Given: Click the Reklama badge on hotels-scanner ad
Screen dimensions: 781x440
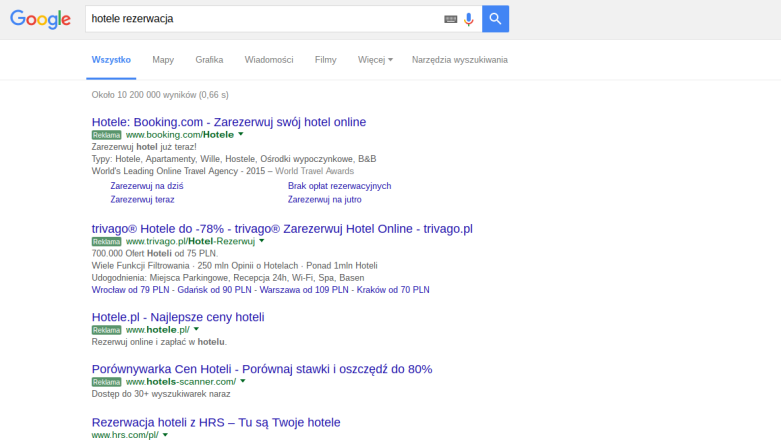Looking at the screenshot, I should [x=107, y=382].
